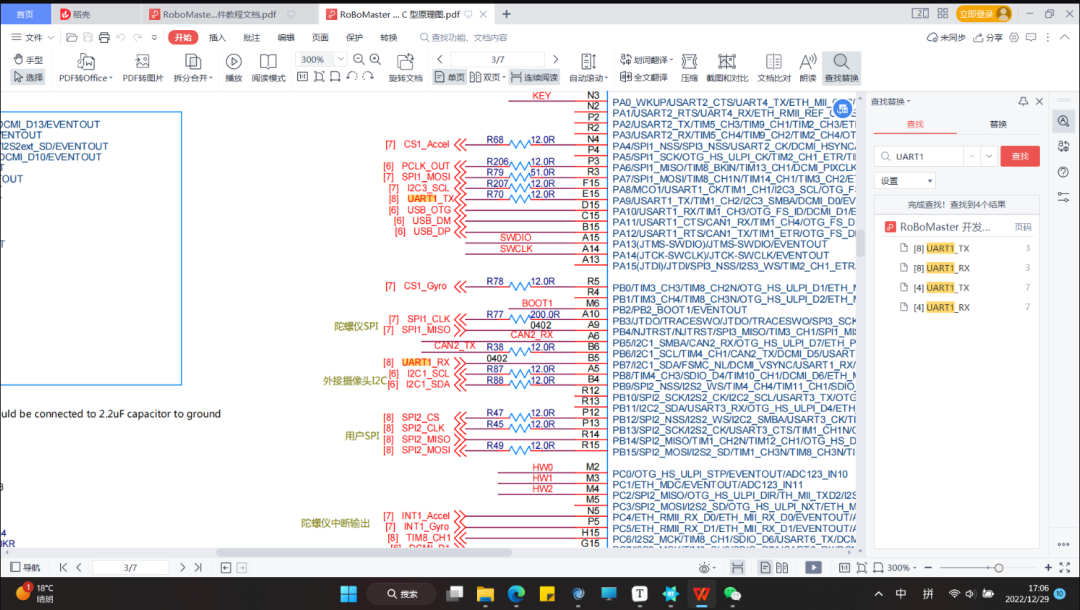Click the red 查找 search button
This screenshot has height=610, width=1080.
point(1020,156)
